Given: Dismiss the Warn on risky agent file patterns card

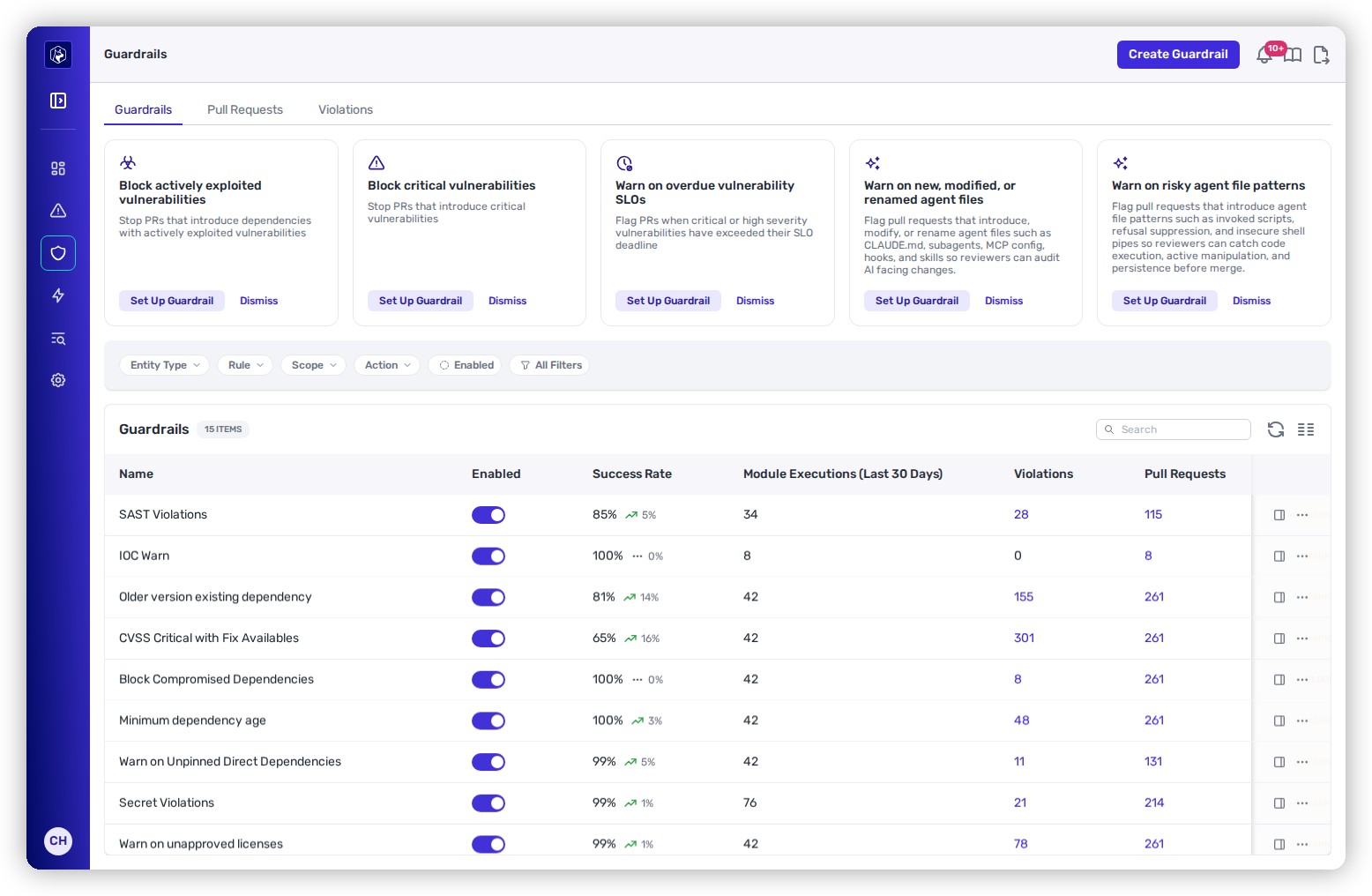Looking at the screenshot, I should 1251,301.
